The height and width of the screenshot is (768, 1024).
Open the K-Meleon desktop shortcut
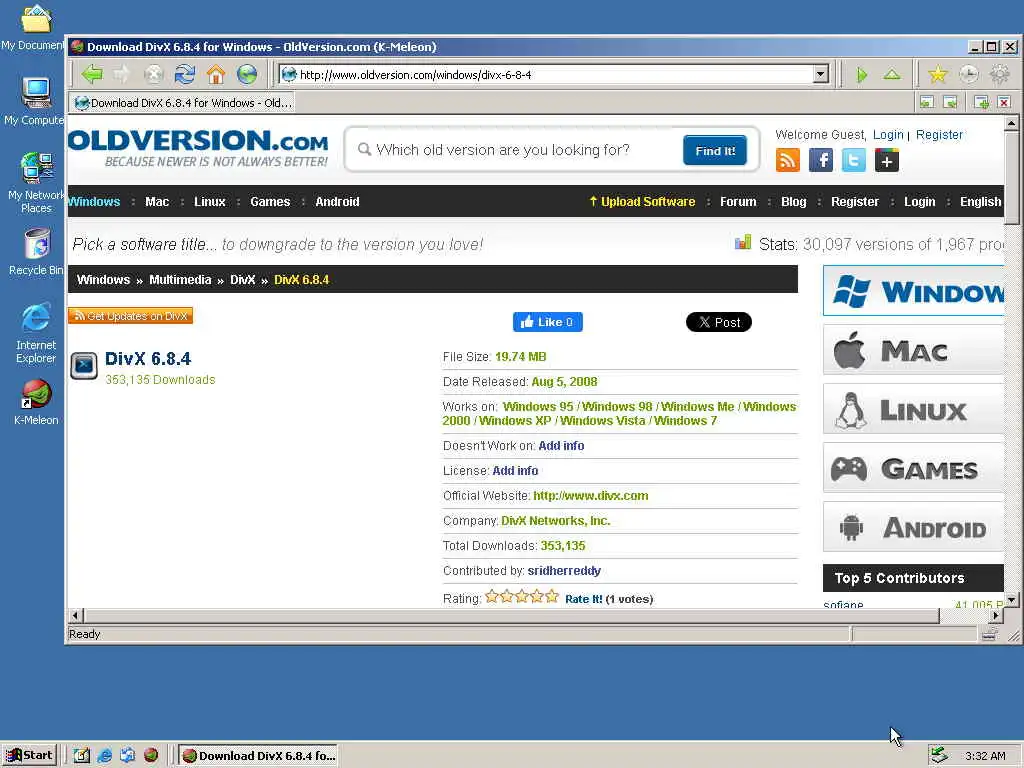click(37, 402)
